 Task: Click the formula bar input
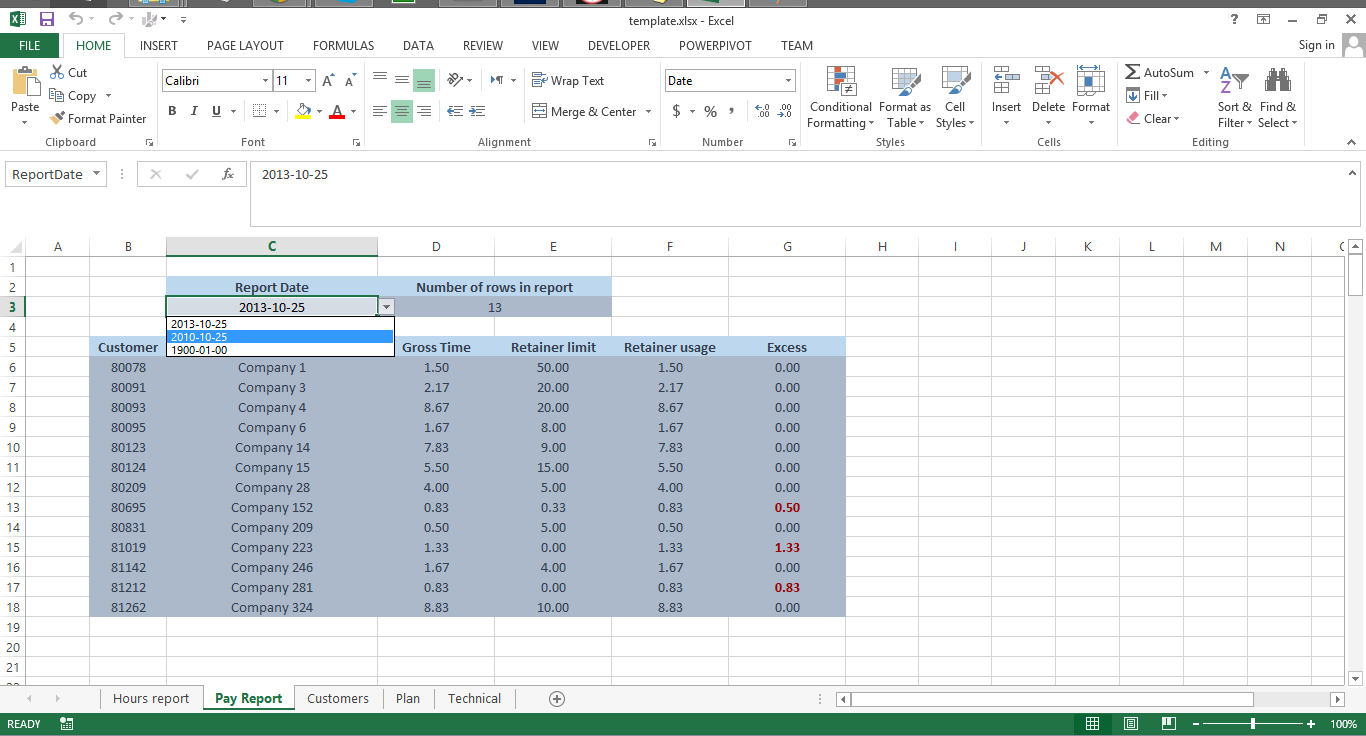pyautogui.click(x=805, y=193)
